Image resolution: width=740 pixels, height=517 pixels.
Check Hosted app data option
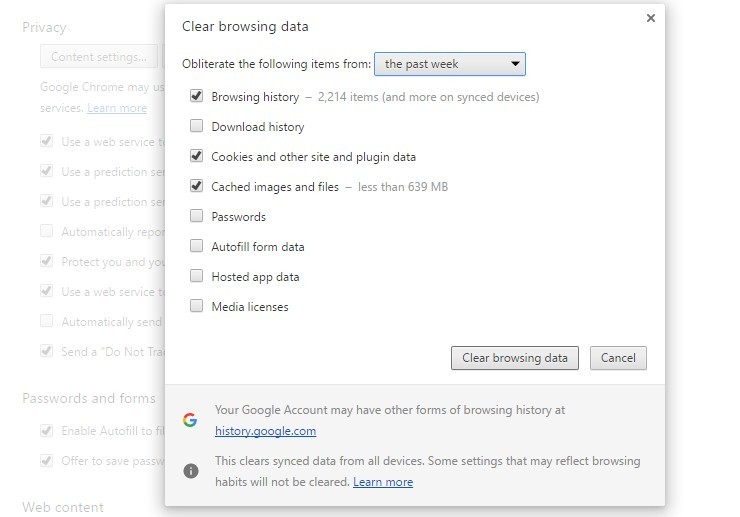[x=196, y=276]
